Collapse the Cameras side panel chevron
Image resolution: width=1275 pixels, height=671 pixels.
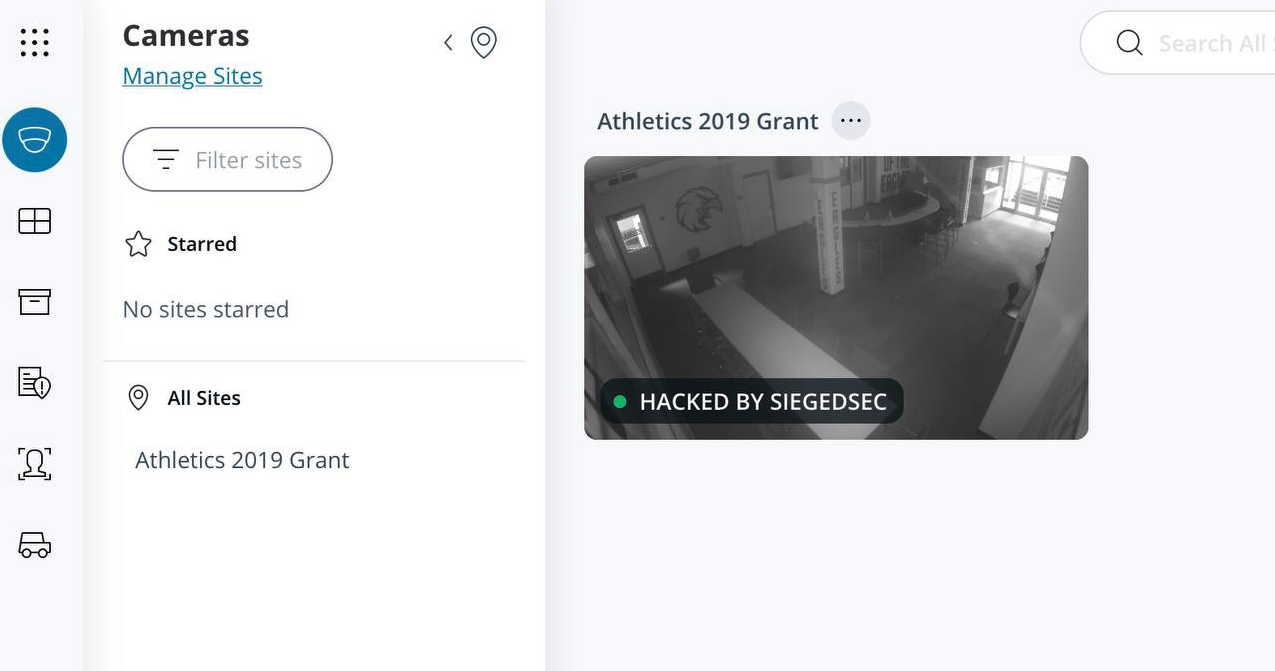point(448,43)
